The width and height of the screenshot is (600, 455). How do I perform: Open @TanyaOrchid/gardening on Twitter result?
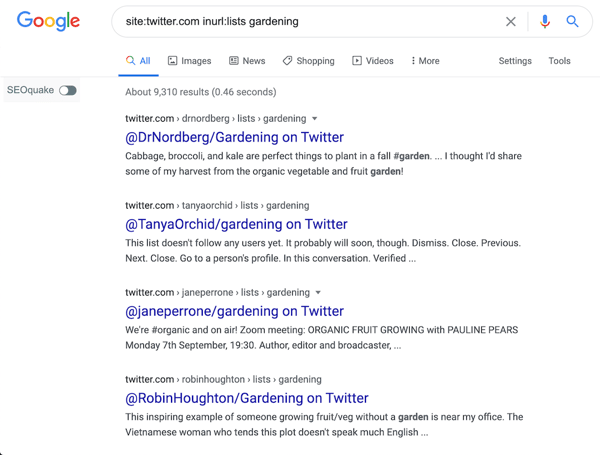coord(236,224)
